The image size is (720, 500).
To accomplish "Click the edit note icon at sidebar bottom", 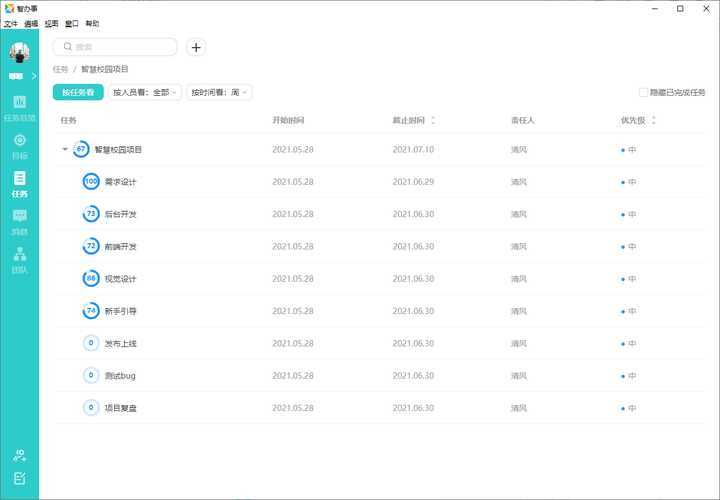I will 19,479.
